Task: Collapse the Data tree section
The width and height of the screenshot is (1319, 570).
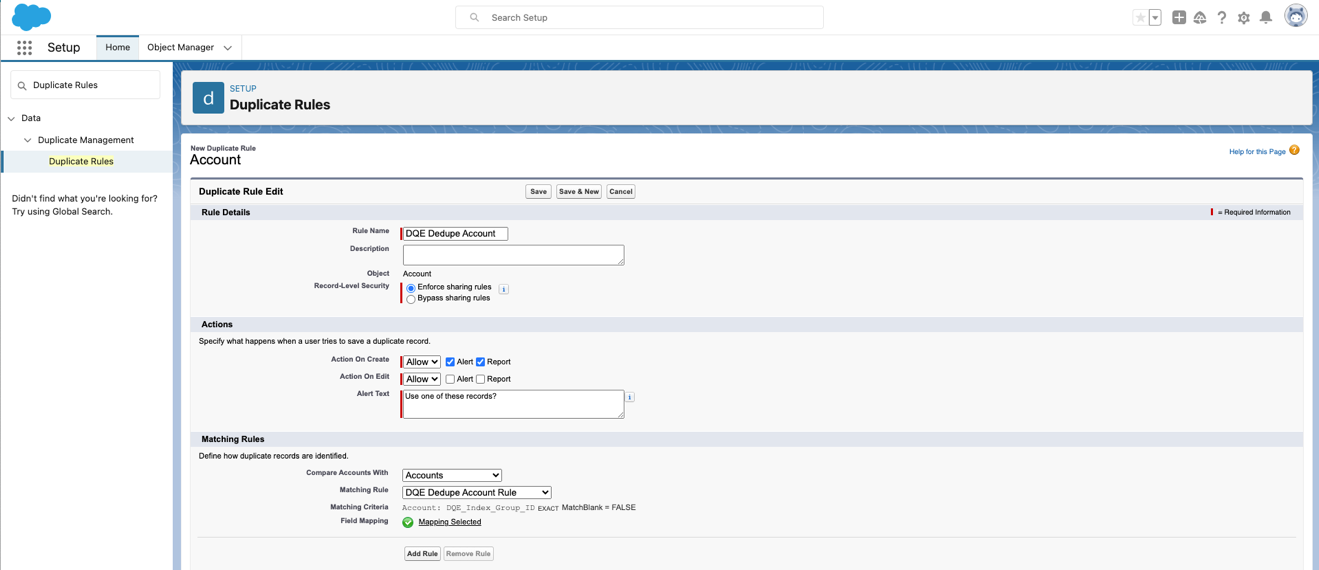Action: click(11, 118)
